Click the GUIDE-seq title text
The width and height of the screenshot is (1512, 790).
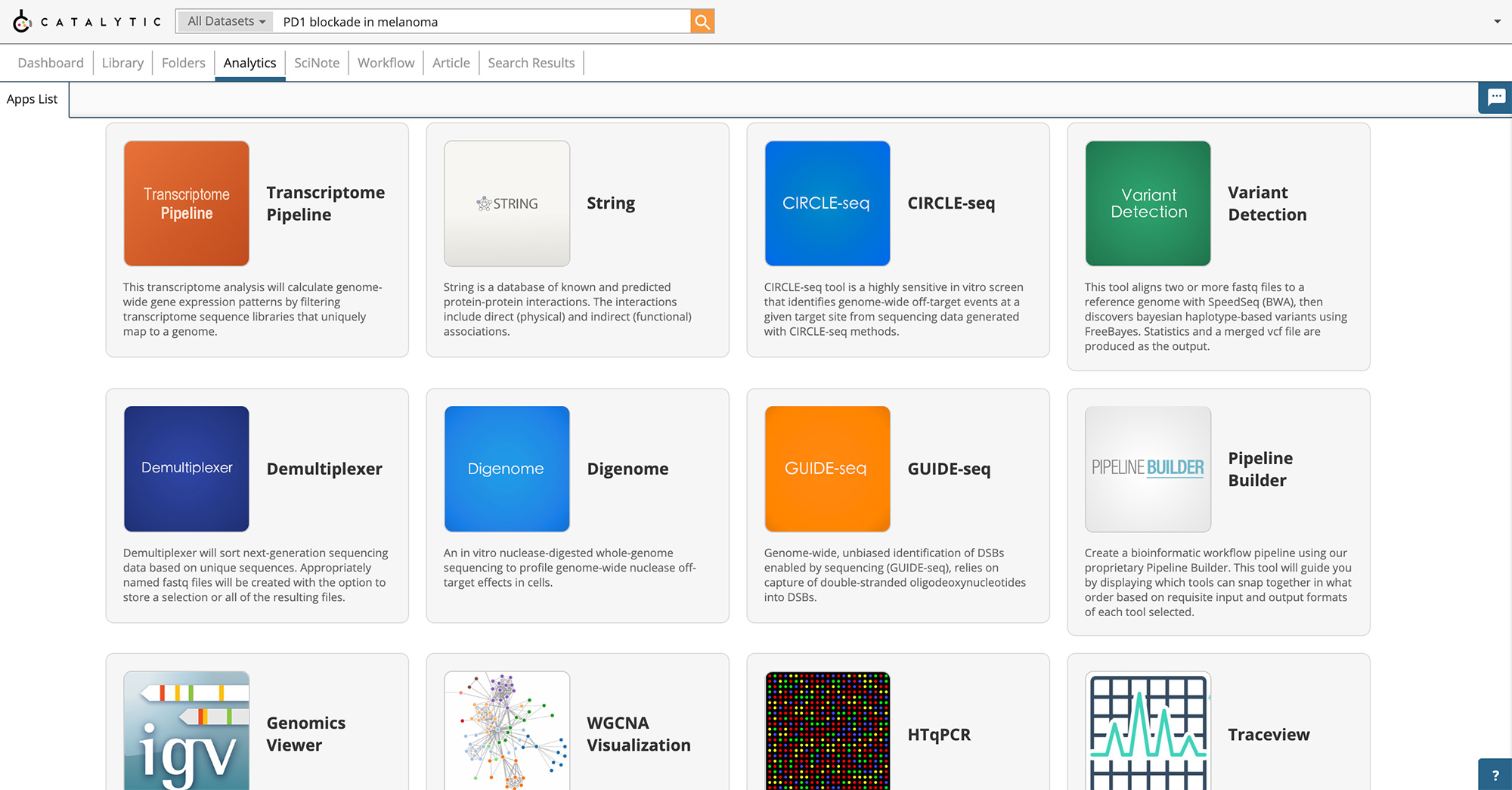pos(949,469)
